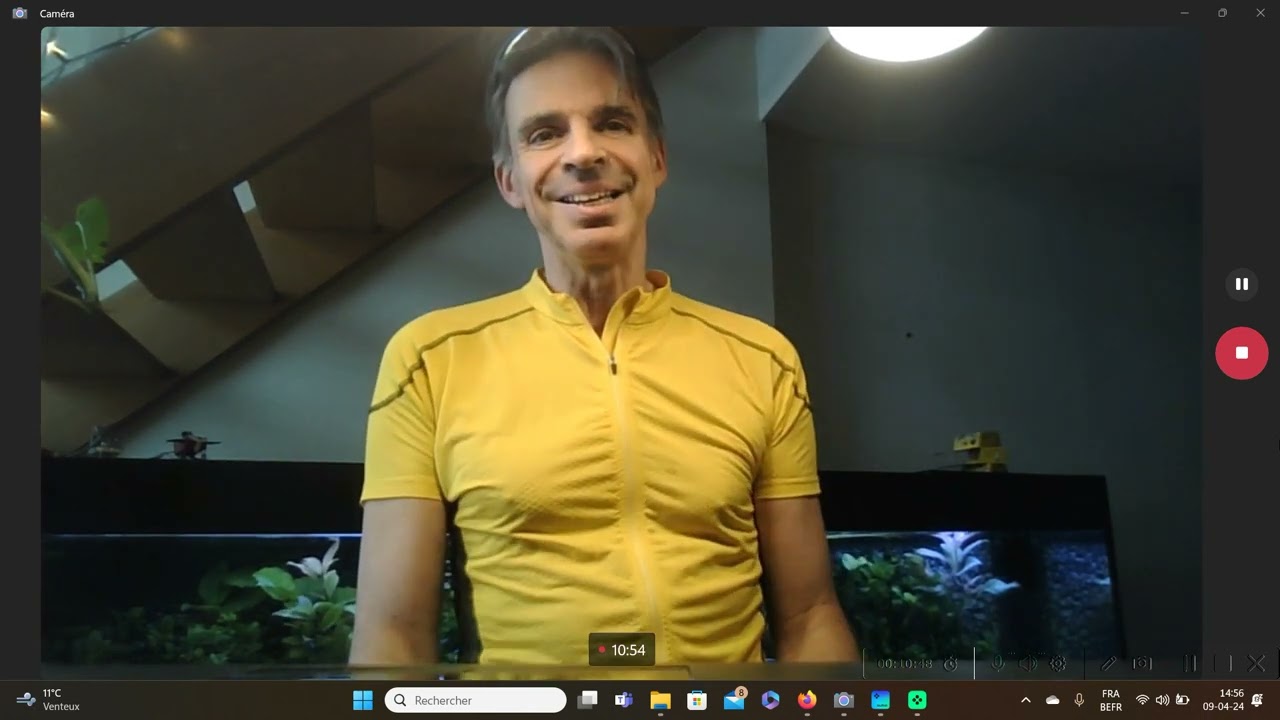Take a screenshot with overlay camera icon
This screenshot has width=1280, height=720.
(x=1142, y=663)
